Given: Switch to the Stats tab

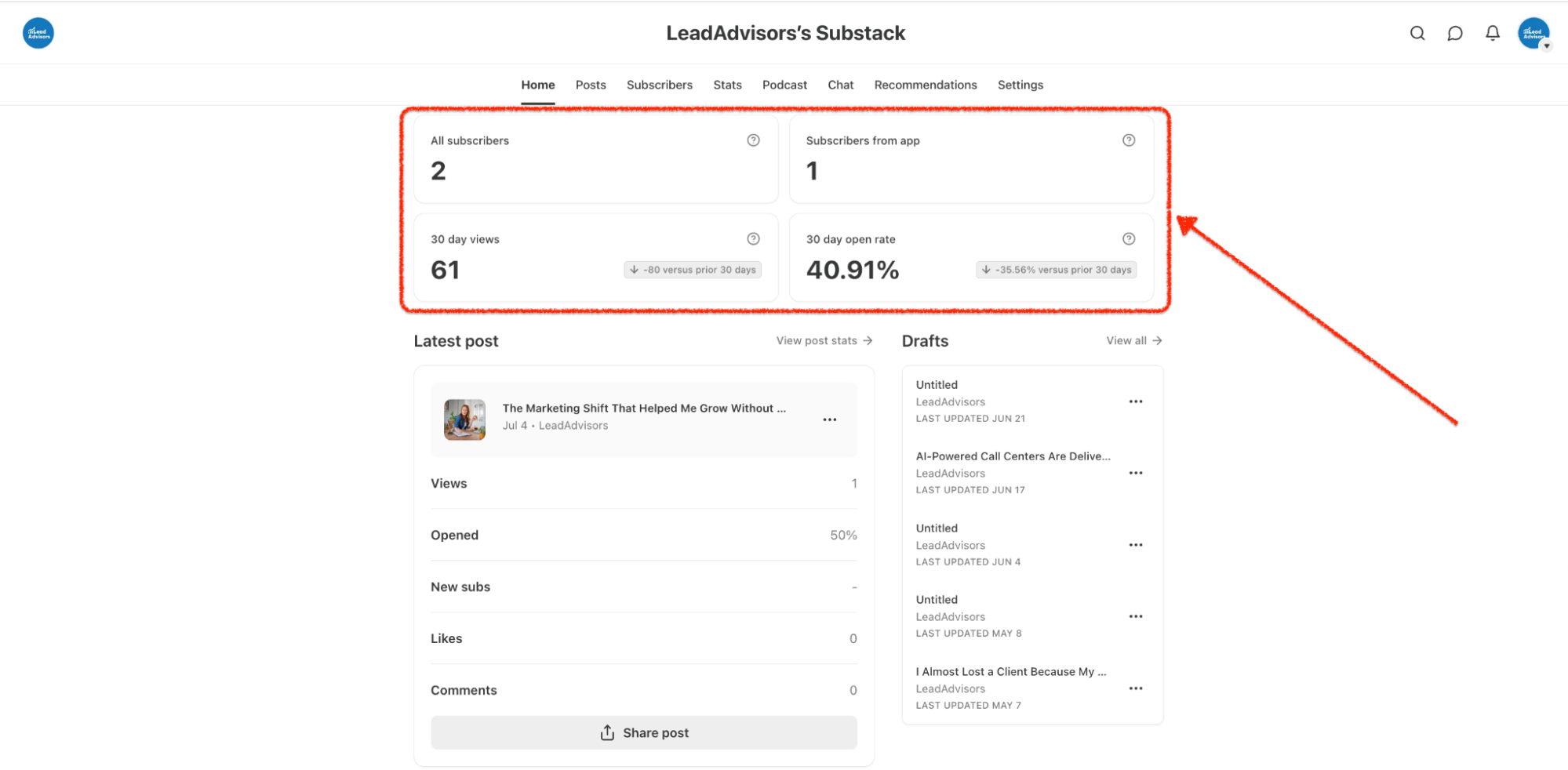Looking at the screenshot, I should [x=727, y=85].
